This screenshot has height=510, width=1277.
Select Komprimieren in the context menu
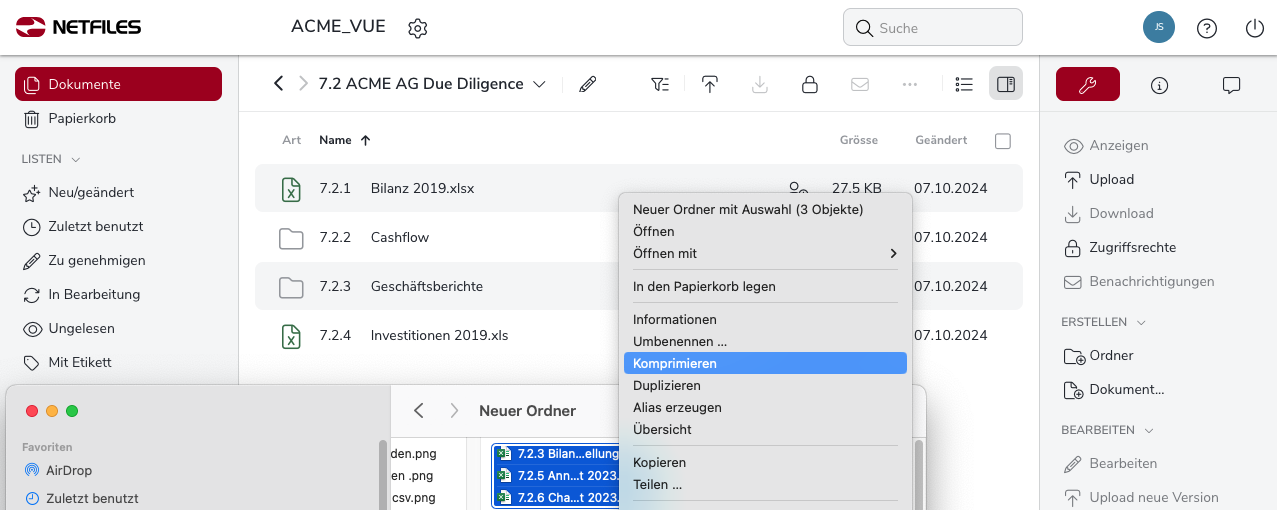click(675, 364)
